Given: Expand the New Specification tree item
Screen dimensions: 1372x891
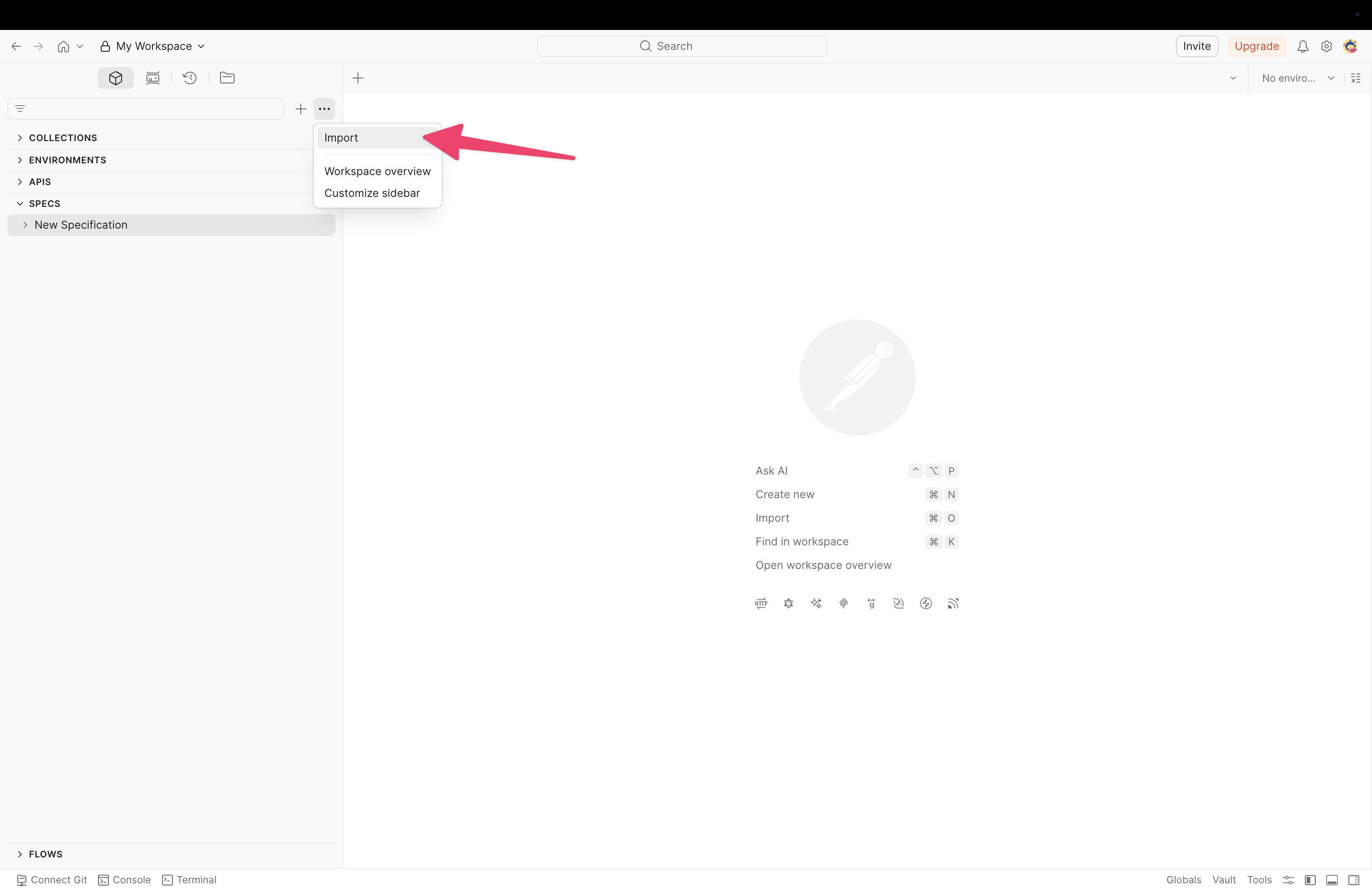Looking at the screenshot, I should click(x=25, y=225).
